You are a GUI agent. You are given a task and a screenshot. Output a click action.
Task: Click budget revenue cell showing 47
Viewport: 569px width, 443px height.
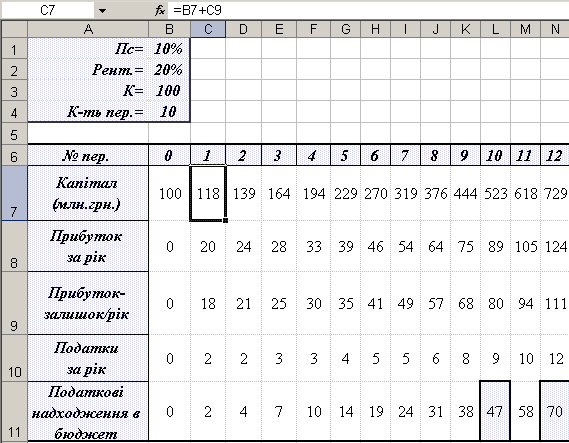coord(495,411)
